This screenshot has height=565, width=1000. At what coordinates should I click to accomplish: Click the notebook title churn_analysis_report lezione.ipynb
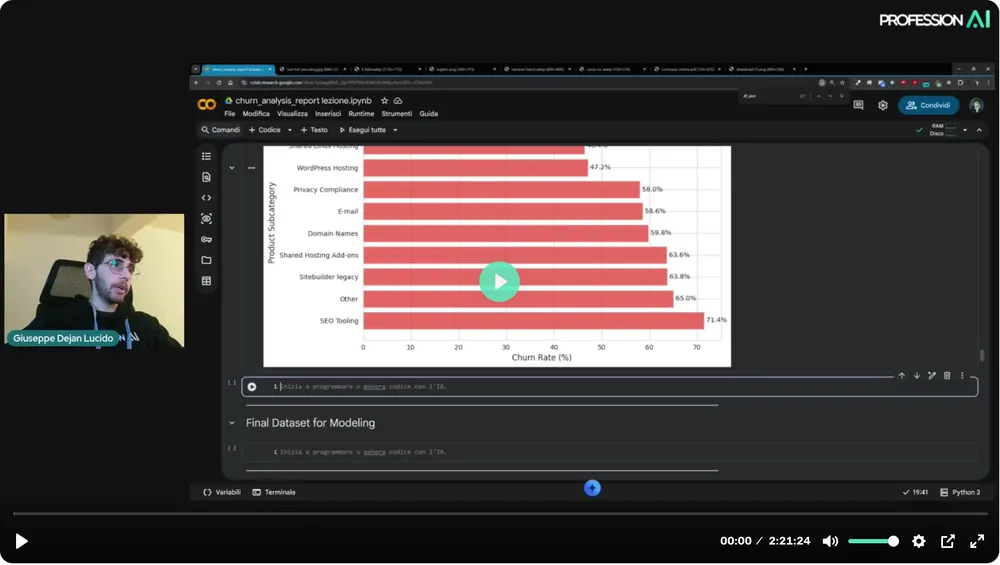coord(304,101)
